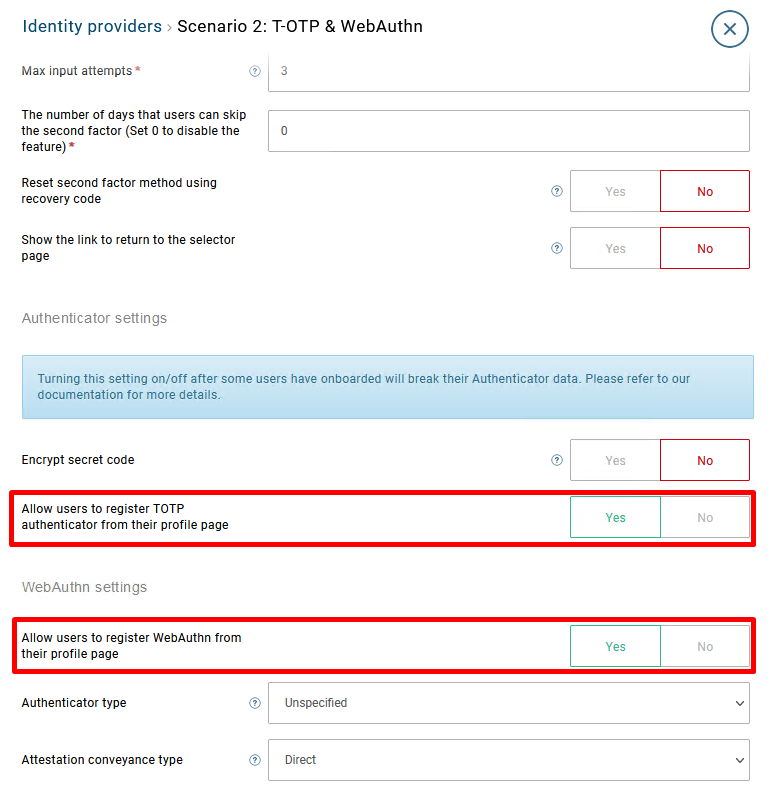Focus the days to skip second factor field
This screenshot has height=793, width=771.
(508, 131)
